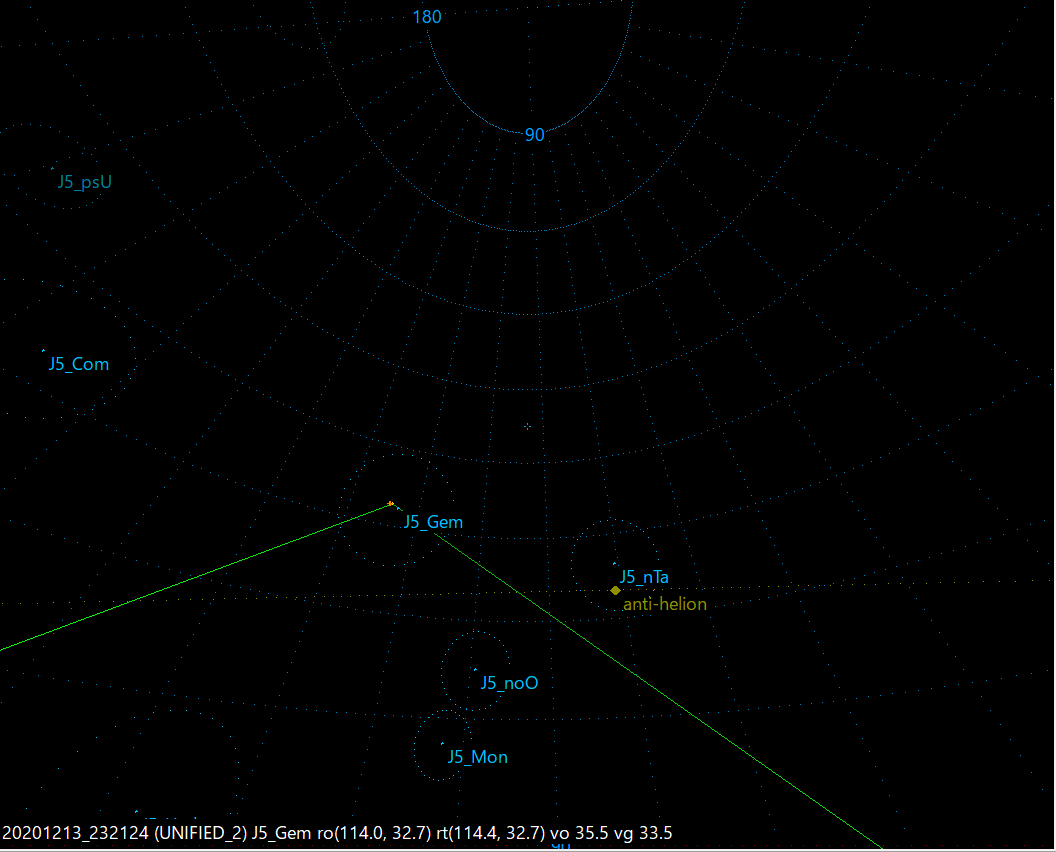This screenshot has height=852, width=1056.
Task: Click the J5_noO shower label
Action: 508,682
